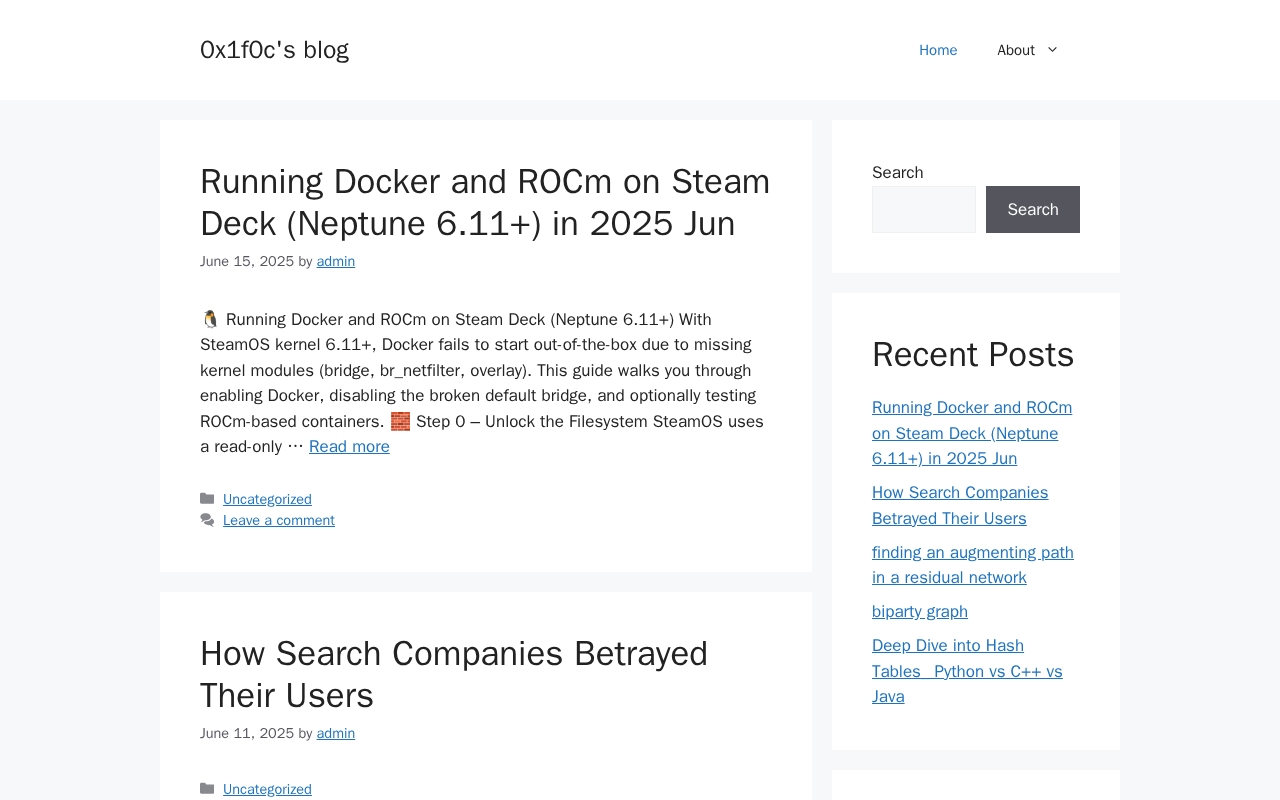This screenshot has height=800, width=1280.
Task: Leave a comment on the Docker post
Action: click(x=279, y=520)
